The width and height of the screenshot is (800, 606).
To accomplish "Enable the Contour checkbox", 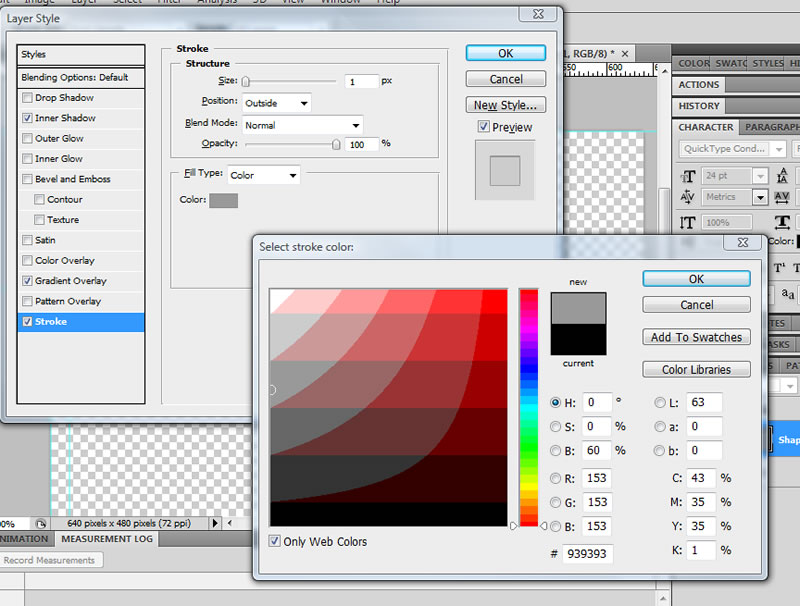I will pos(39,199).
